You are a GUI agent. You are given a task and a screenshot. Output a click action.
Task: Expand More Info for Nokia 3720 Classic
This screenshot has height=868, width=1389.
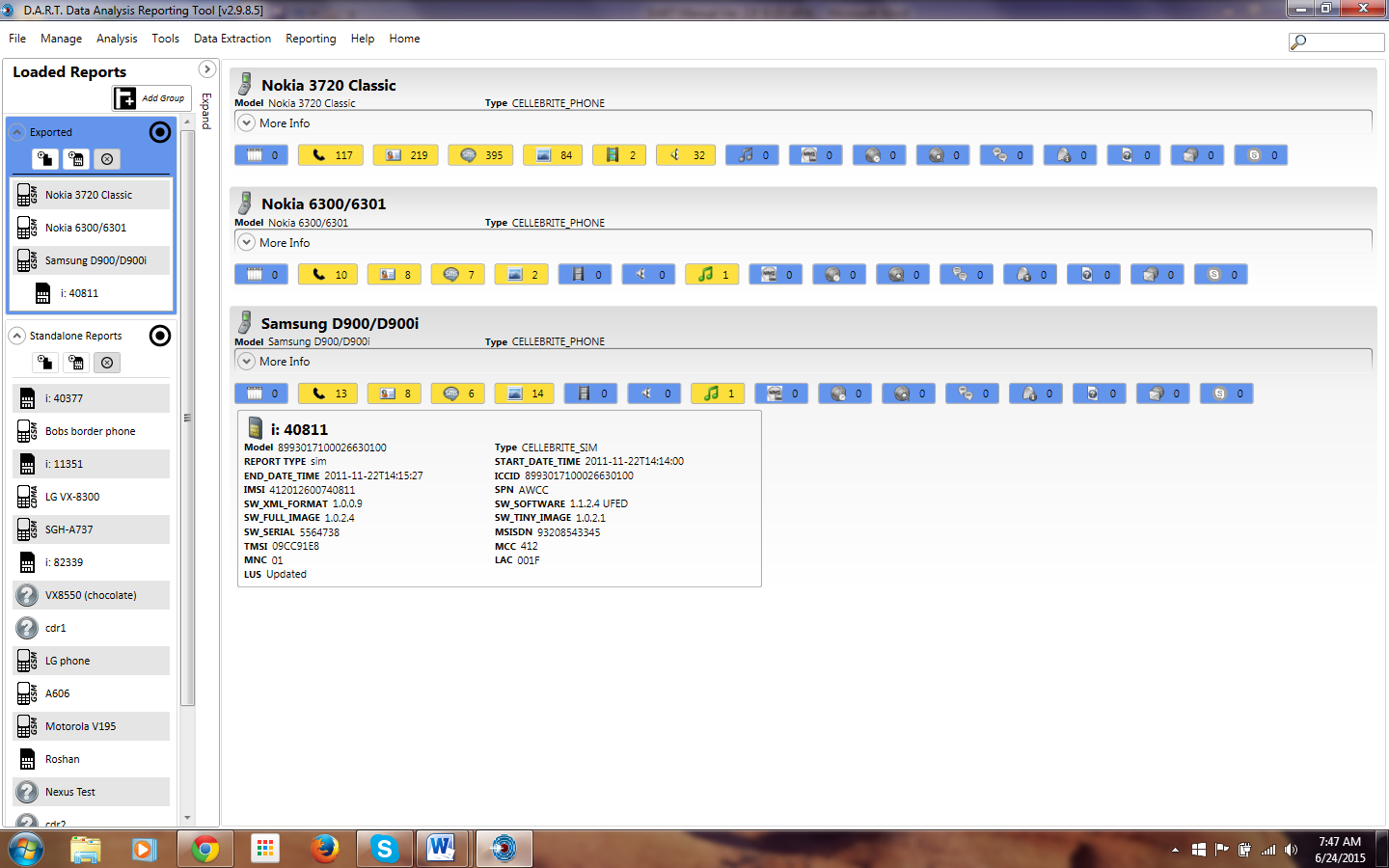click(x=247, y=123)
